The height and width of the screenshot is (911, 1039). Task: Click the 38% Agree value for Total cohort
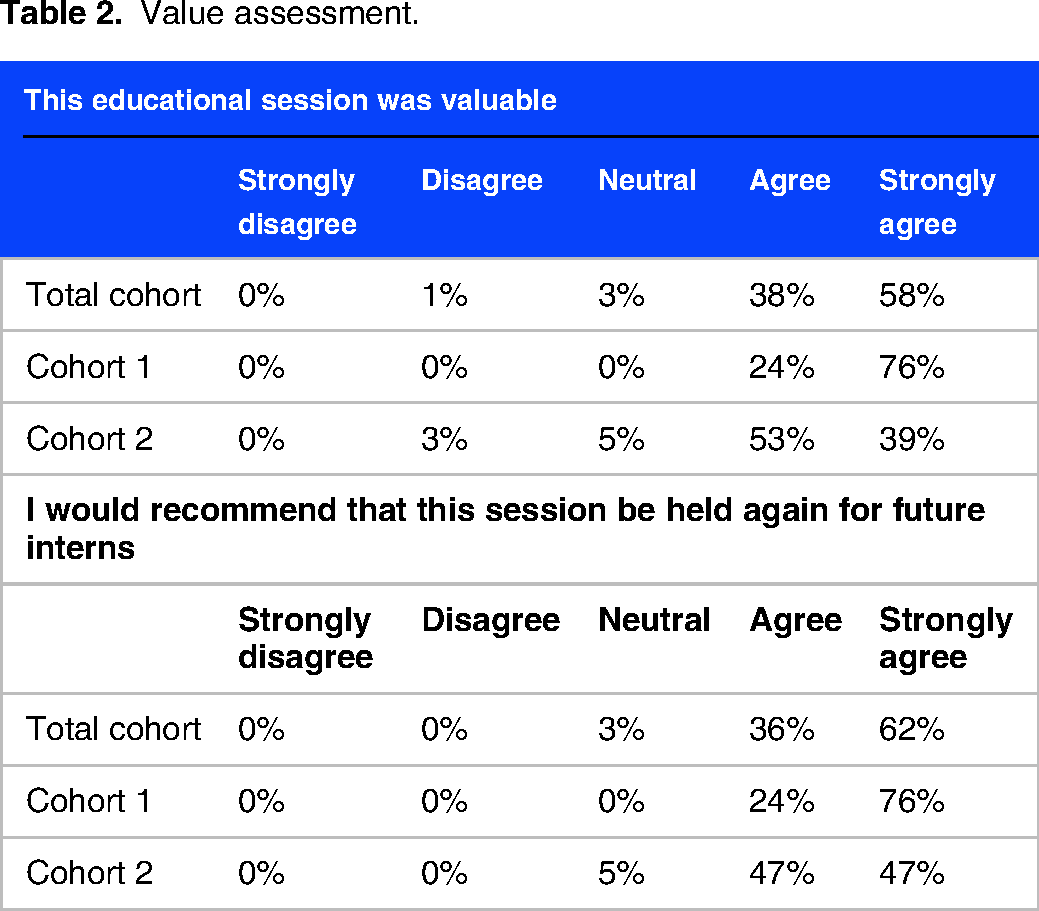(x=782, y=295)
